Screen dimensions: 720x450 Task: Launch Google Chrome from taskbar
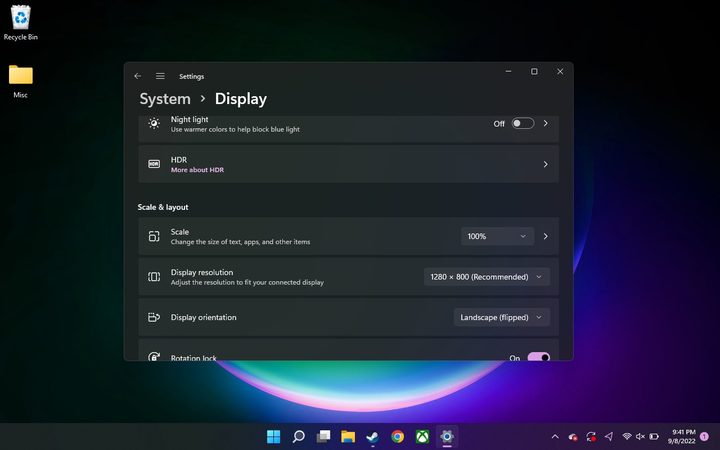coord(398,436)
